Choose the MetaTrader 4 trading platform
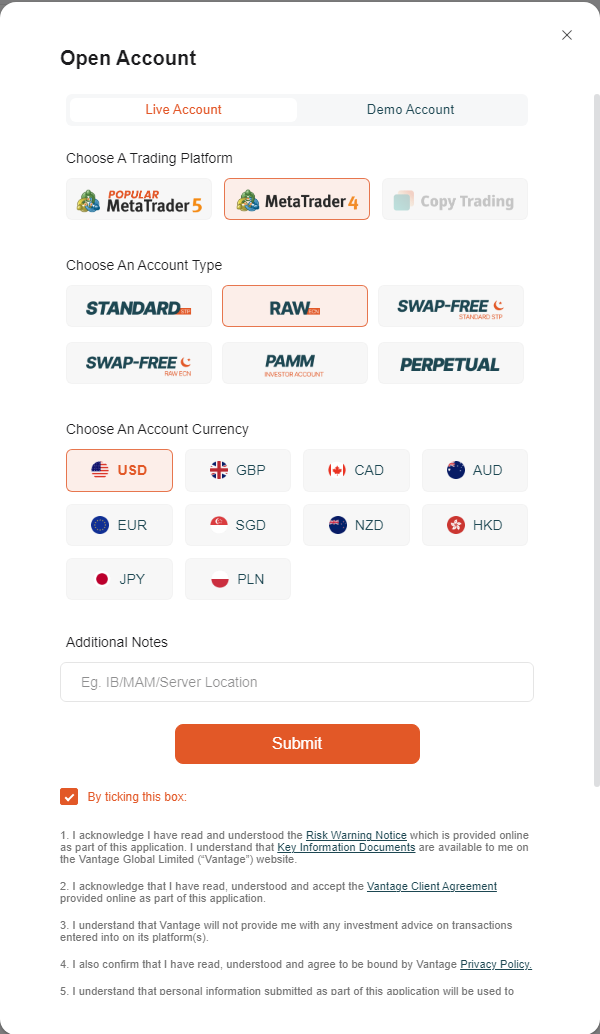 (x=297, y=199)
